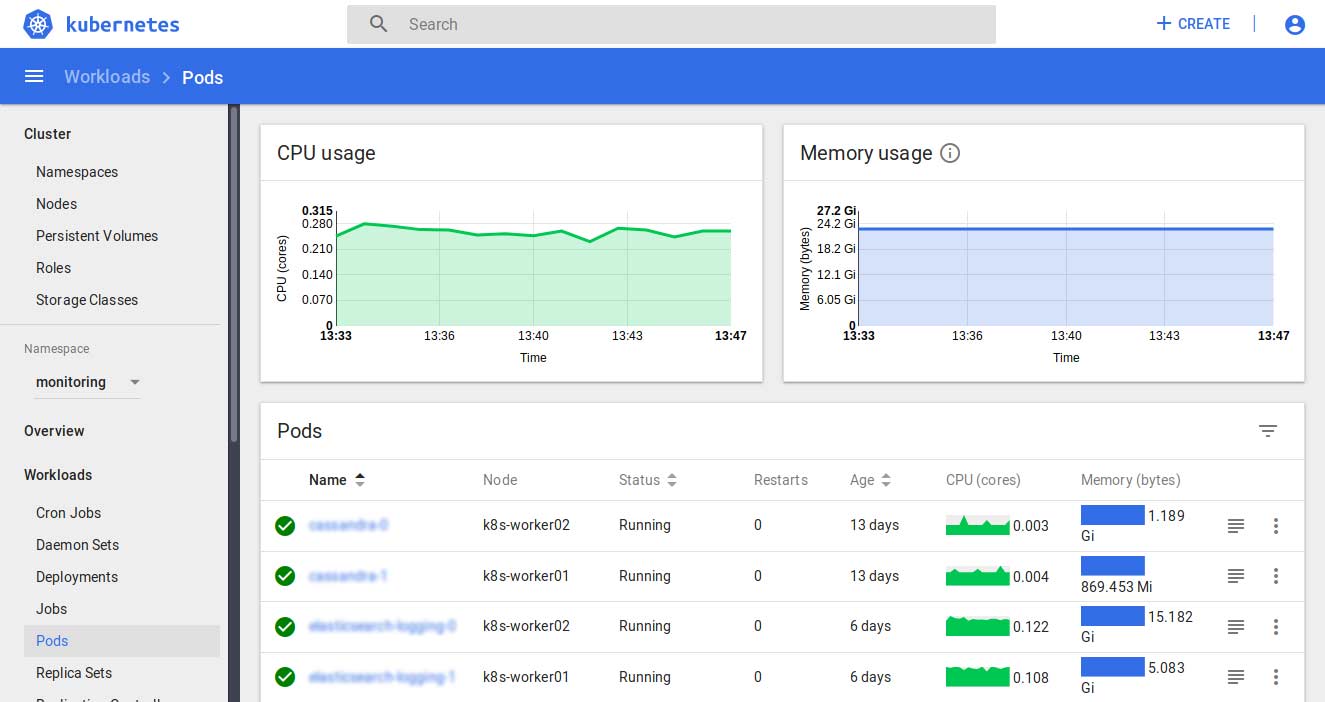Select Persistent Volumes in the sidebar
The height and width of the screenshot is (702, 1325).
[x=97, y=236]
